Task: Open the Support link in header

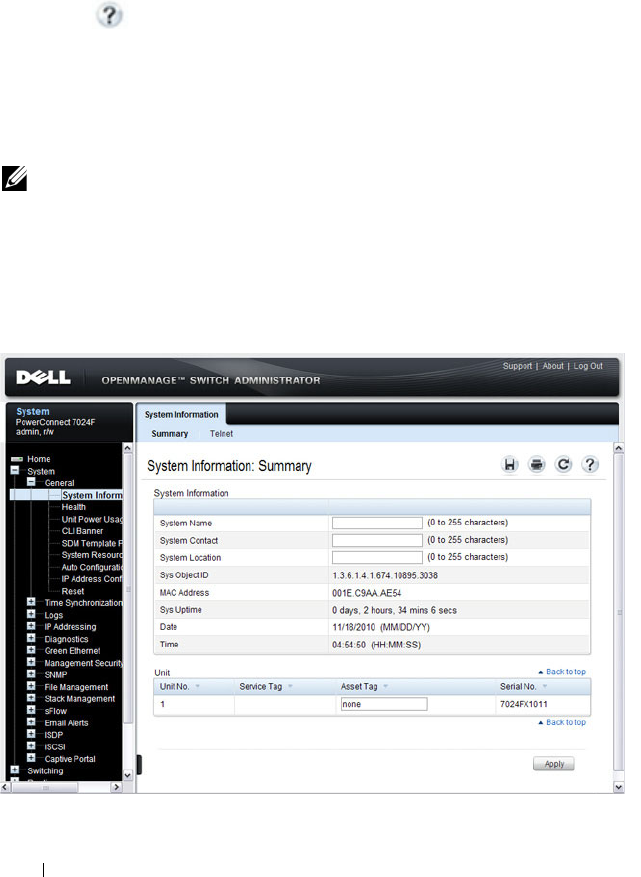Action: click(517, 366)
